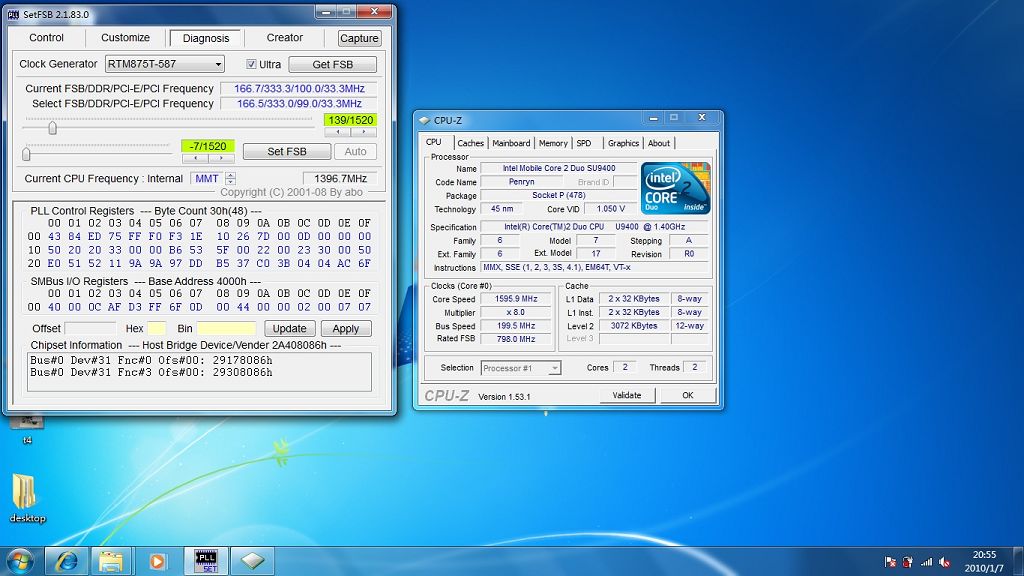The height and width of the screenshot is (576, 1024).
Task: Open the SPD tab in CPU-Z
Action: click(584, 143)
